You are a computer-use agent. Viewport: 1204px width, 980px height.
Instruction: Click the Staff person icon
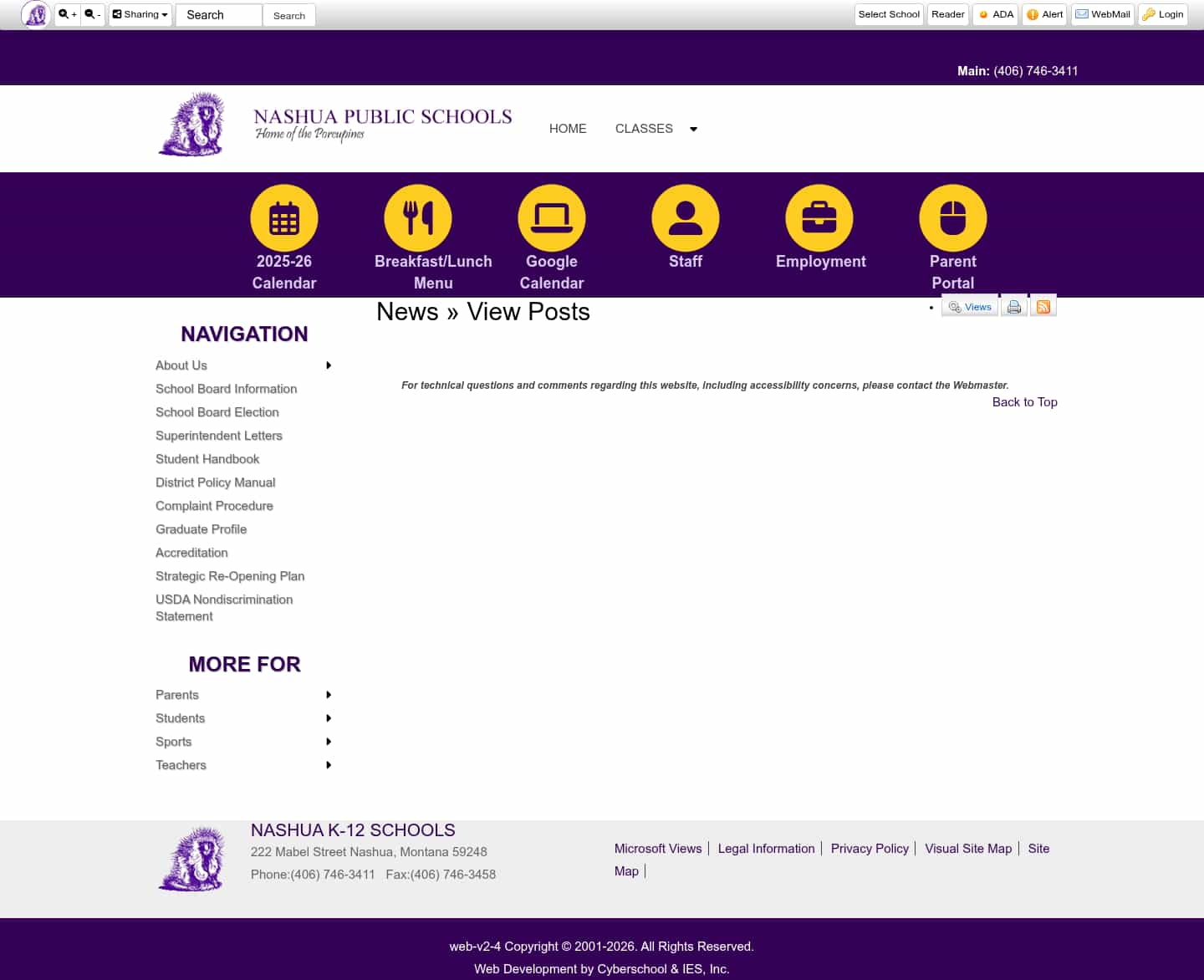point(686,217)
